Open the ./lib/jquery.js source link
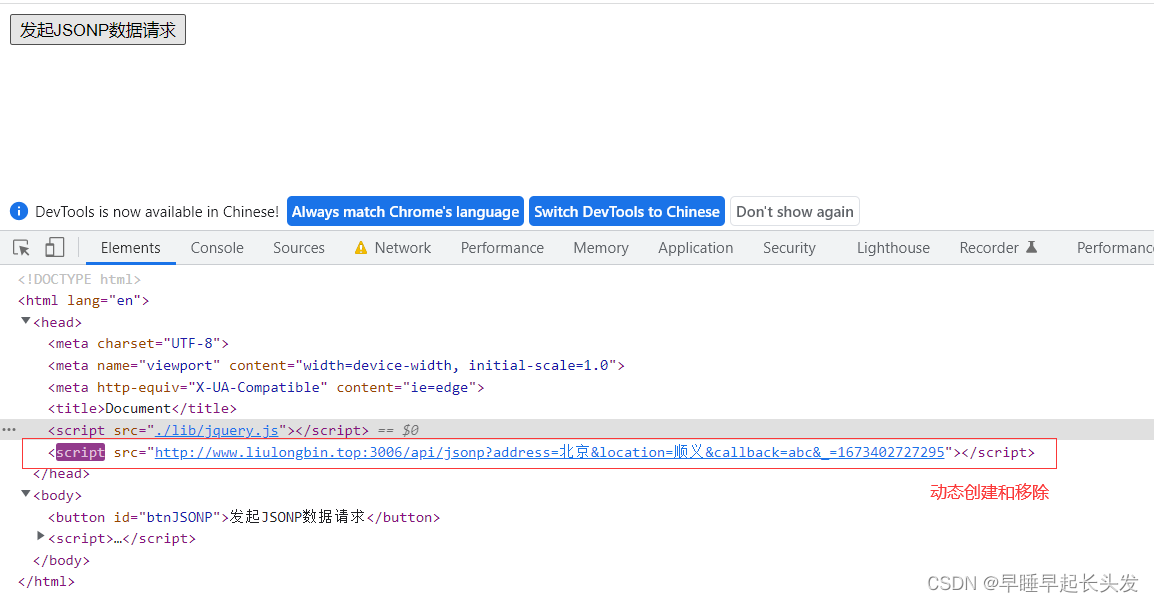1154x602 pixels. (216, 430)
